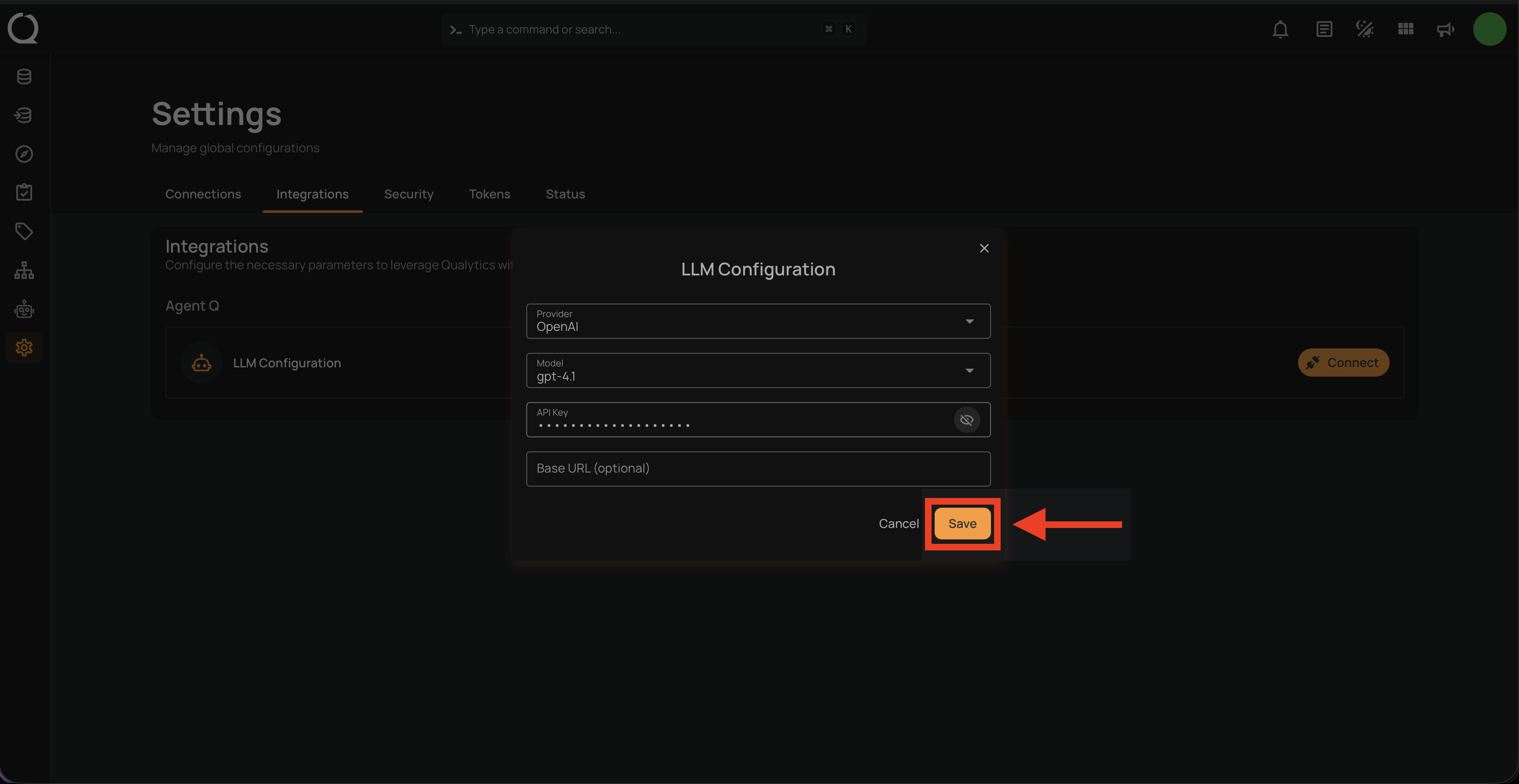Image resolution: width=1519 pixels, height=784 pixels.
Task: Open the green user avatar menu
Action: click(x=1490, y=29)
